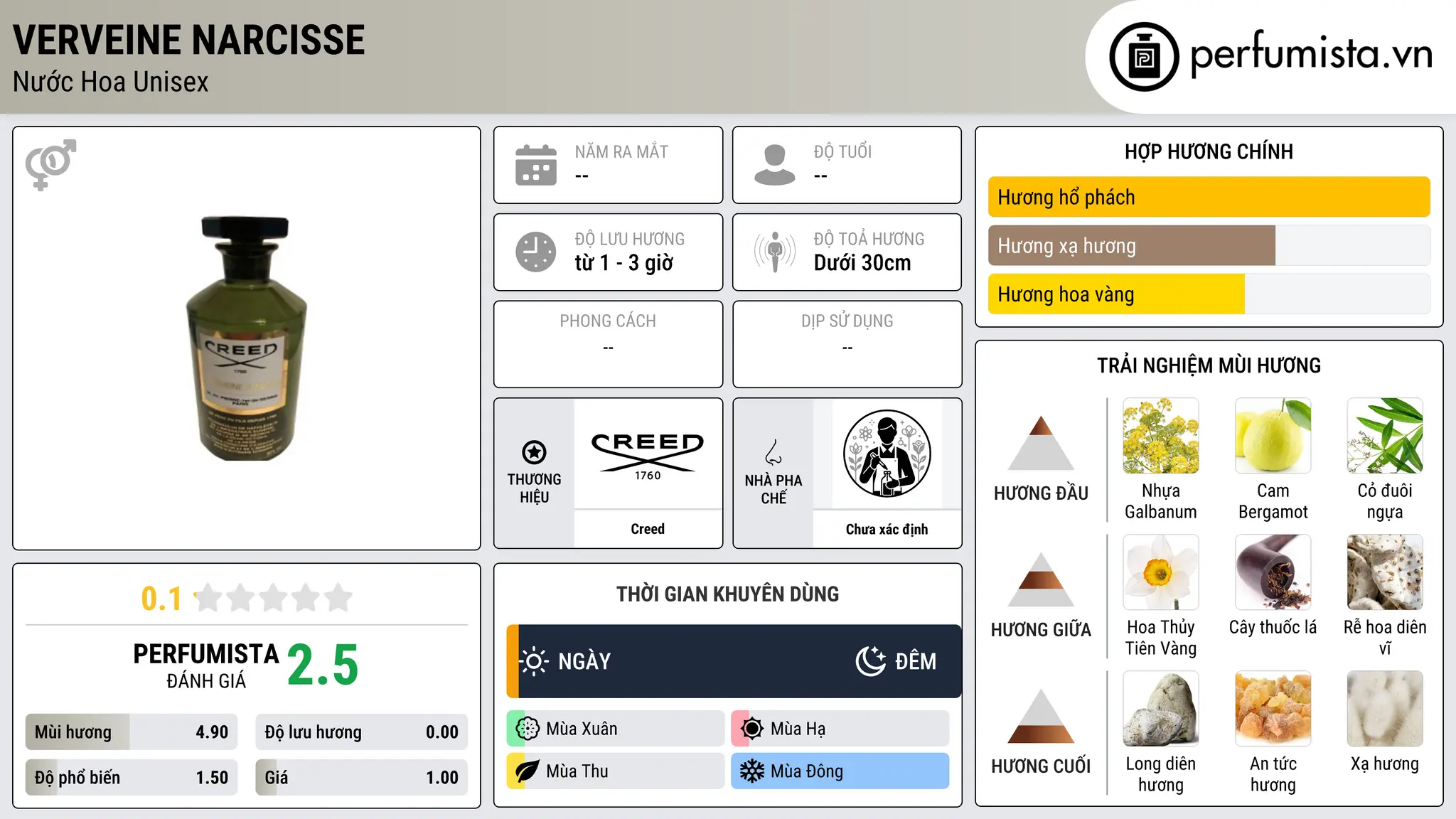Click the unisex gender symbol icon

[x=50, y=165]
